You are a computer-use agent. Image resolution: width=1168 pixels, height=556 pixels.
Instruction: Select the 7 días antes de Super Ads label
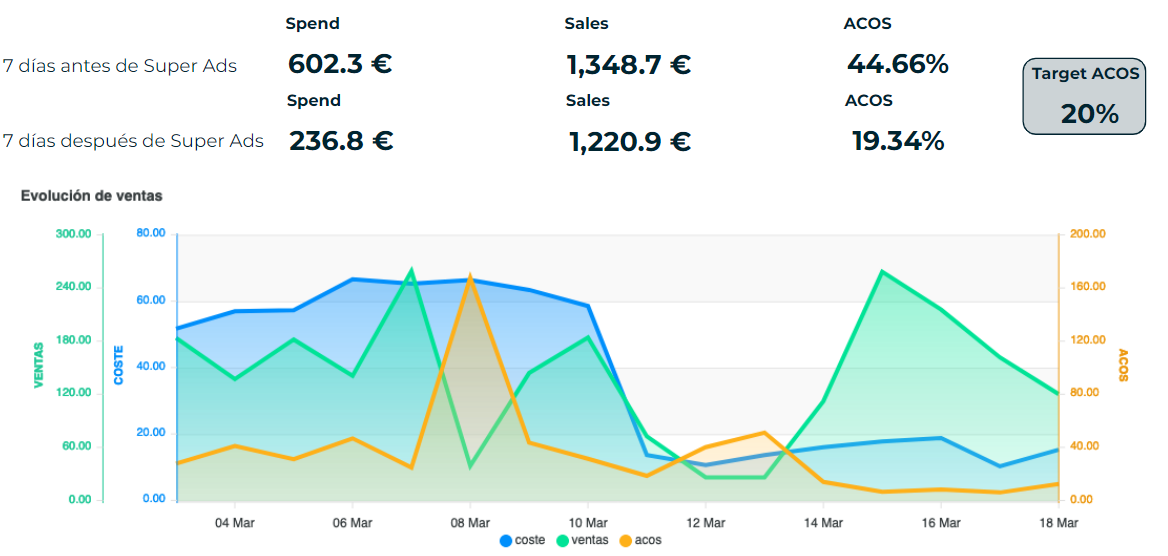point(119,66)
